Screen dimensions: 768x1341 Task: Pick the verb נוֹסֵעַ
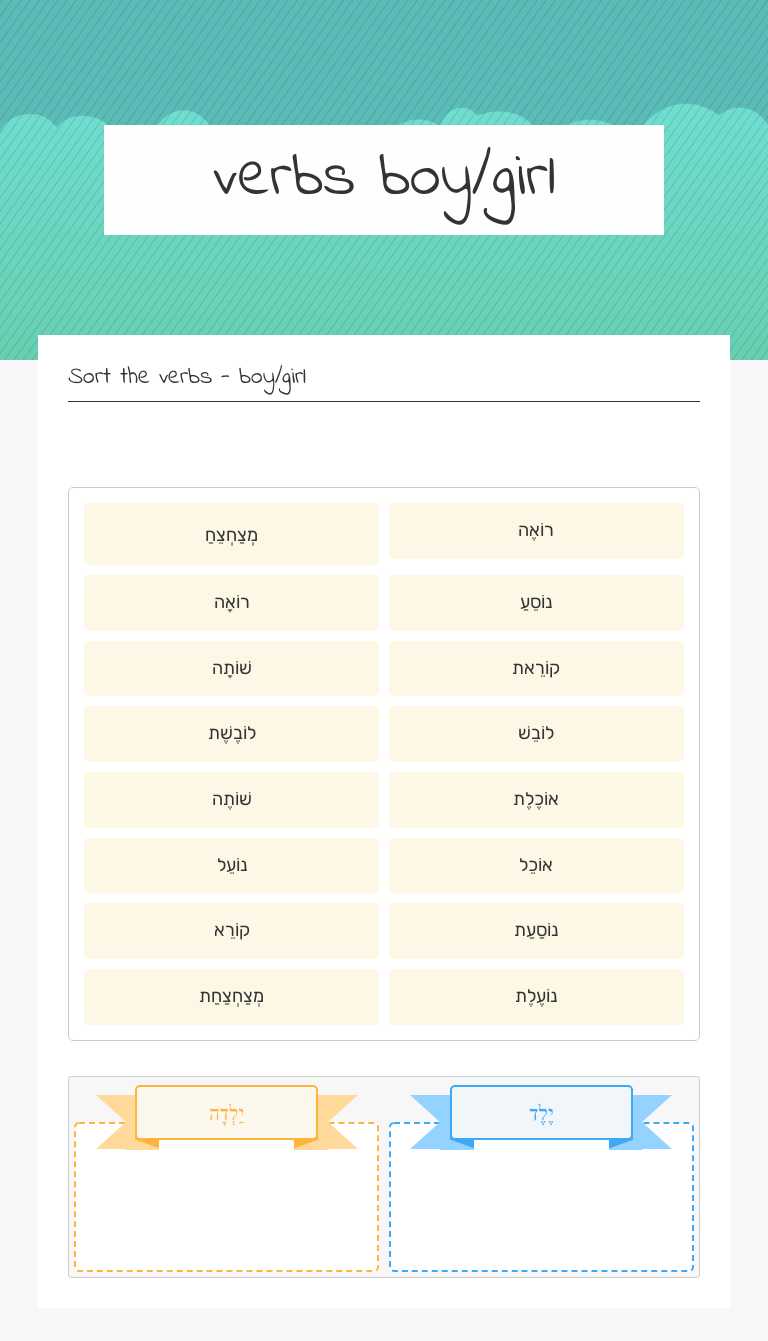point(537,602)
